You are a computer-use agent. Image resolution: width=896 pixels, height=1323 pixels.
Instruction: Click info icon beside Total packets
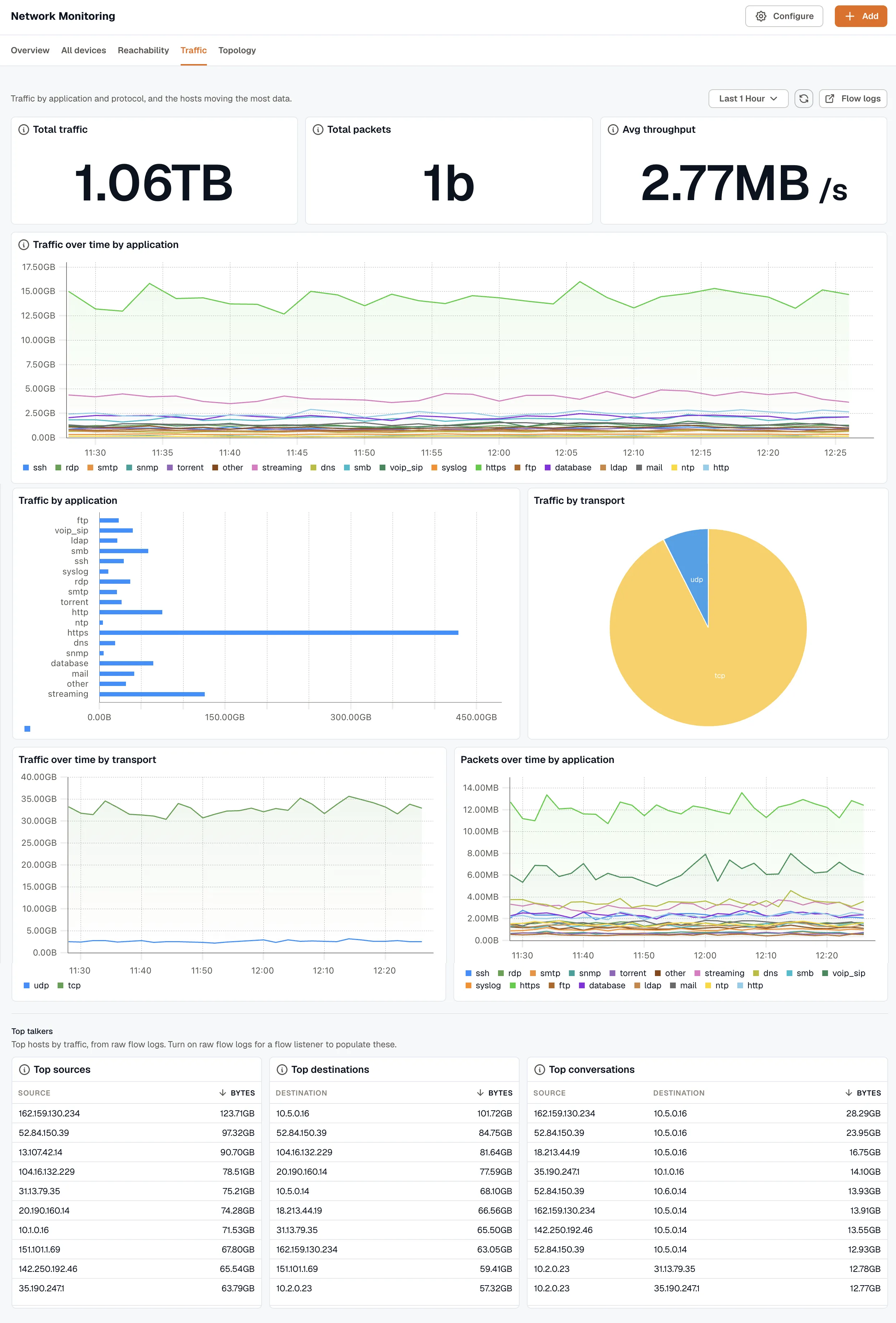point(318,130)
